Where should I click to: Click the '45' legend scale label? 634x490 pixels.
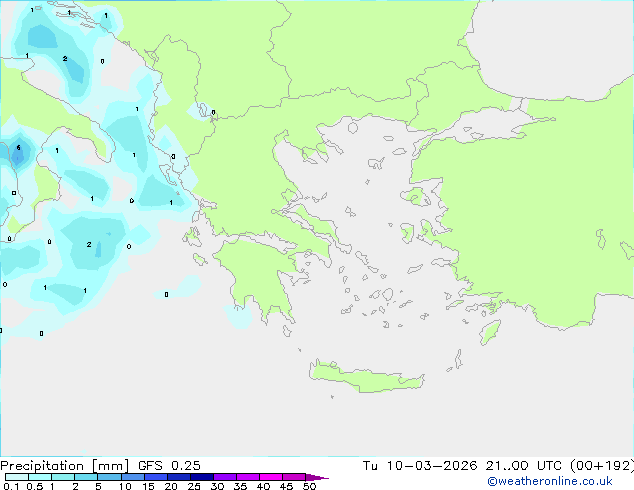286,486
